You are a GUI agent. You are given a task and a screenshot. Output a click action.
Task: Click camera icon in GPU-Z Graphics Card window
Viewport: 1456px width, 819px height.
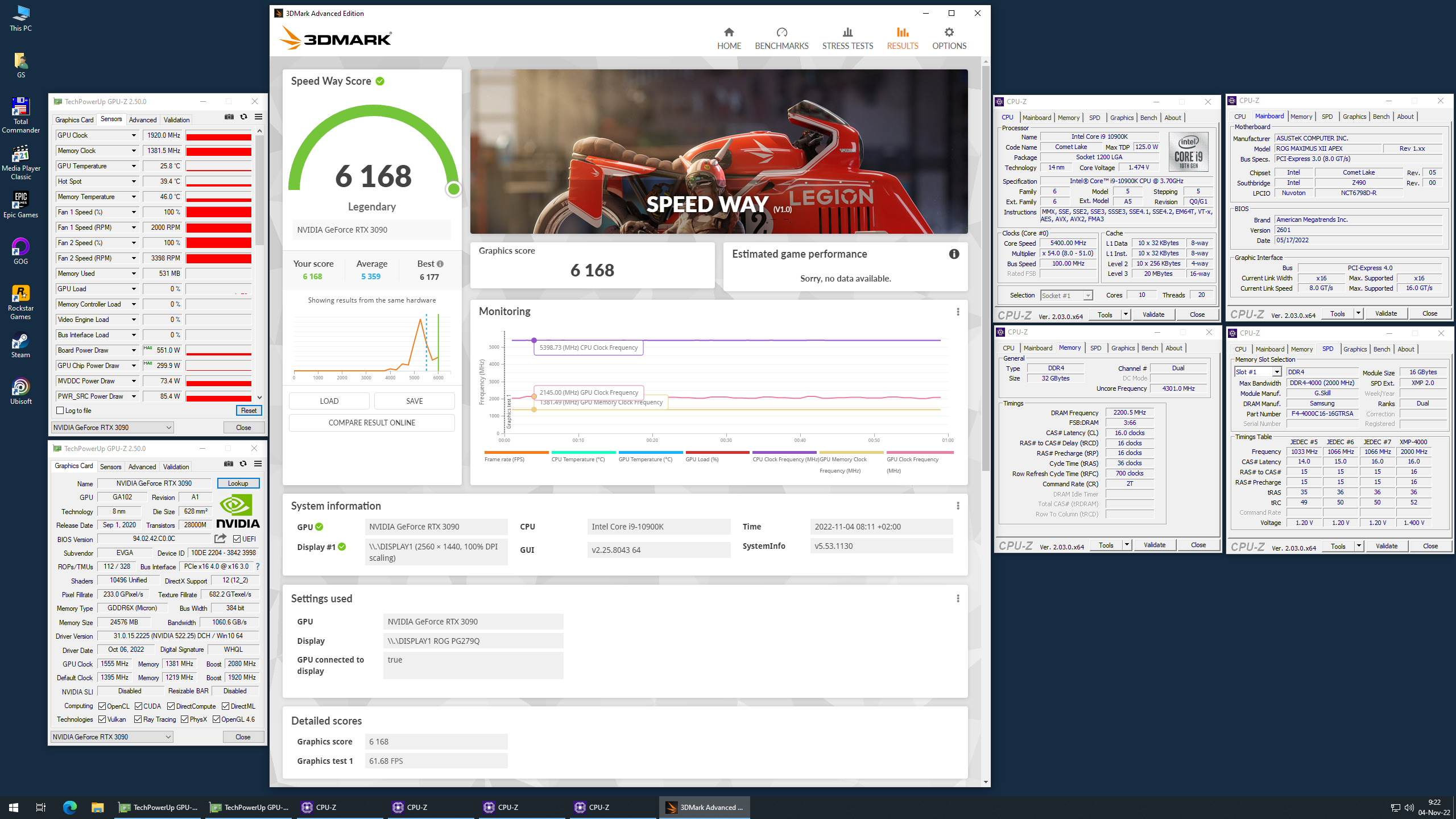coord(228,464)
